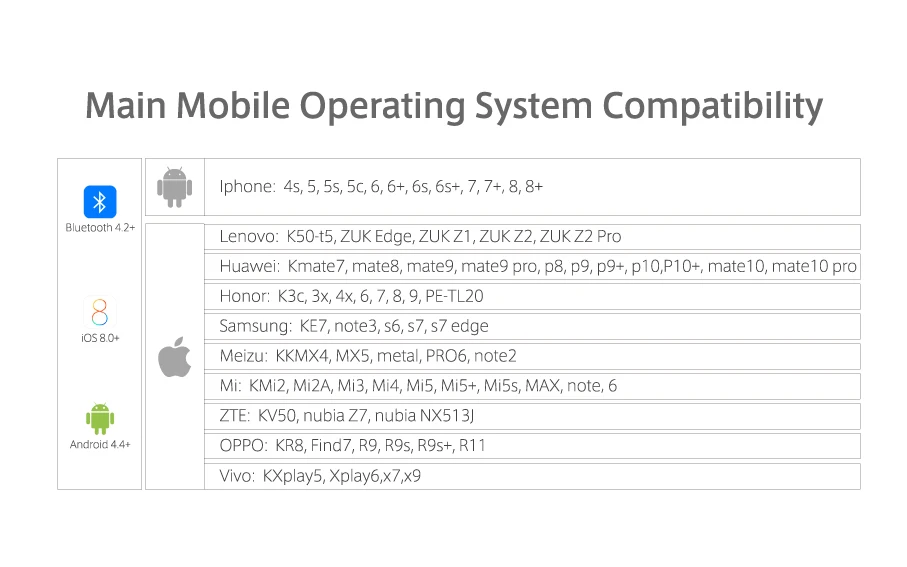Select the Lenovo compatibility row
The image size is (907, 567).
(532, 237)
